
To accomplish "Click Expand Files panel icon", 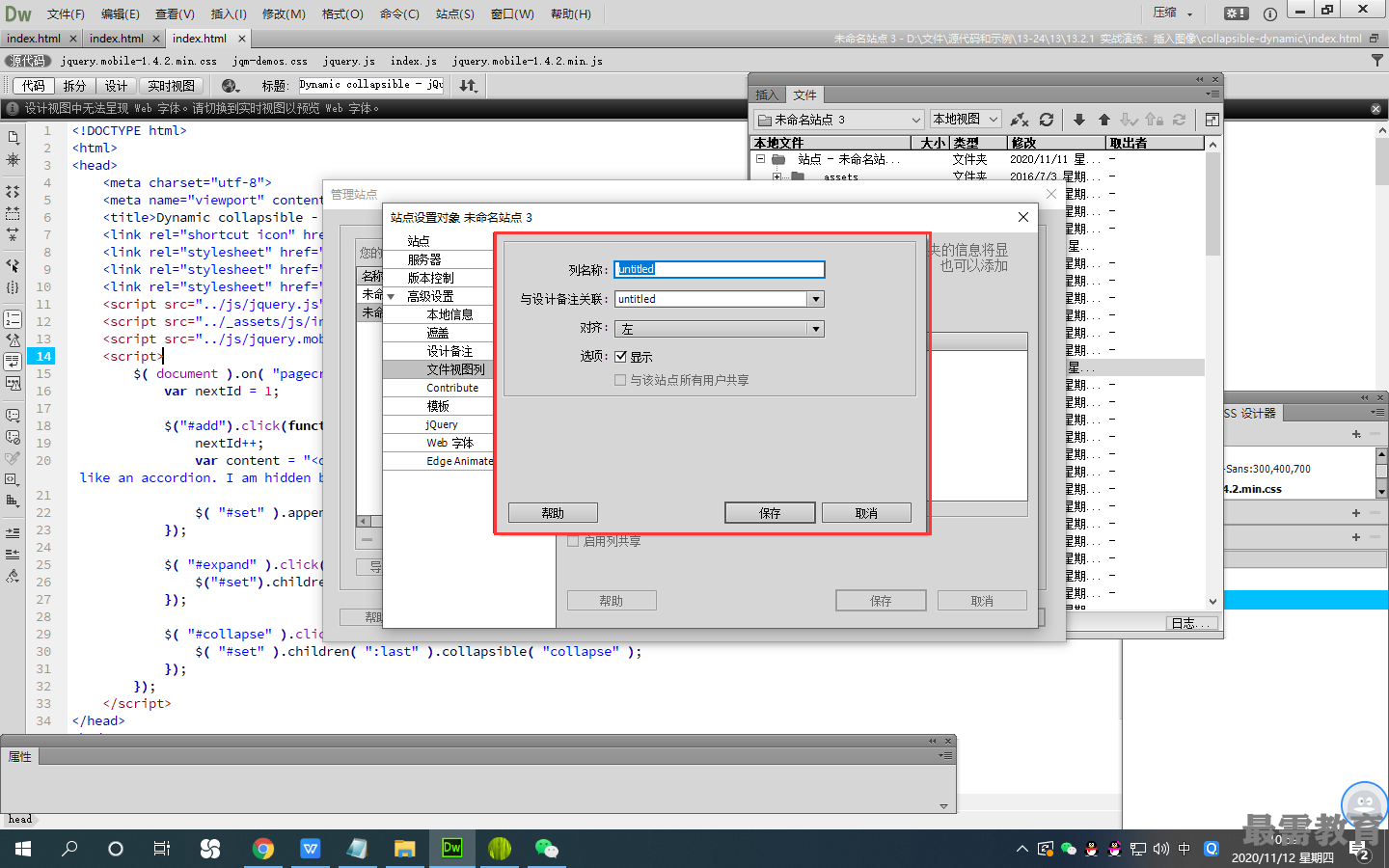I will pyautogui.click(x=1212, y=120).
